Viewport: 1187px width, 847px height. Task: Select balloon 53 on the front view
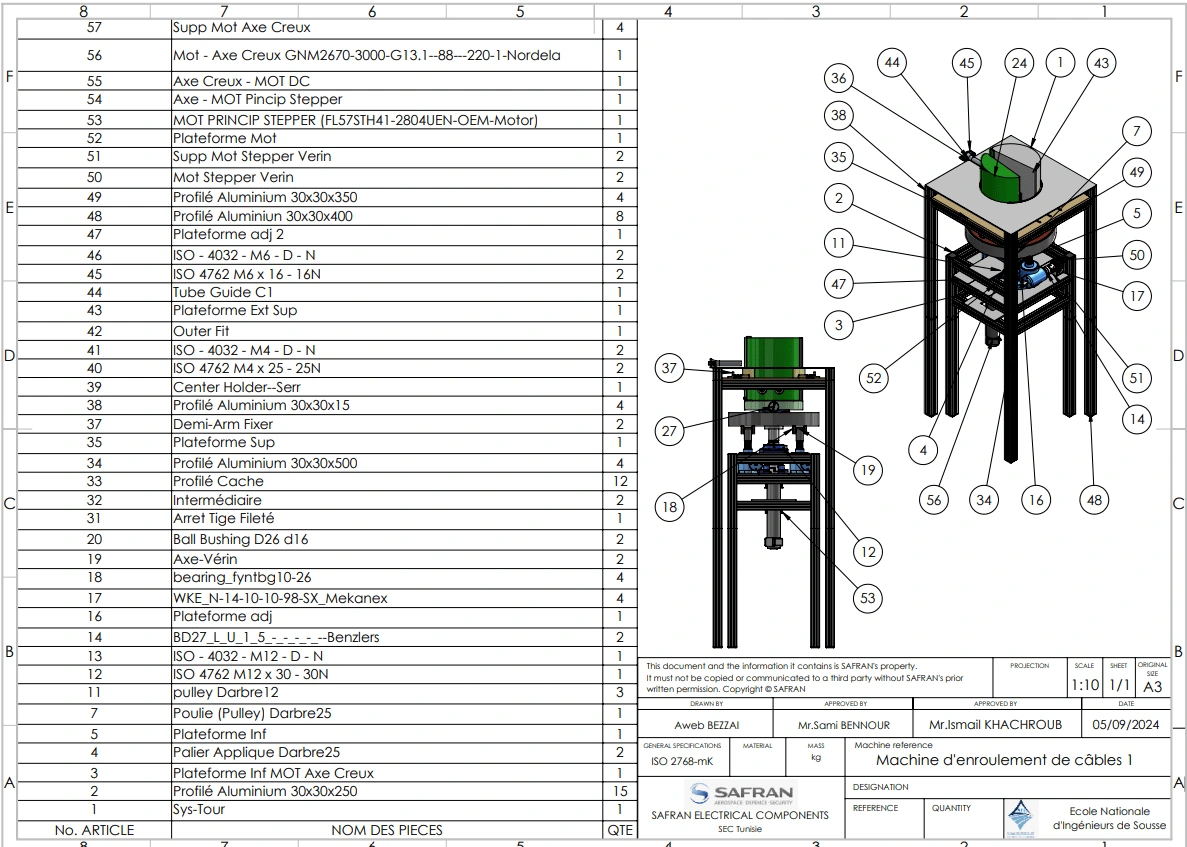click(868, 598)
